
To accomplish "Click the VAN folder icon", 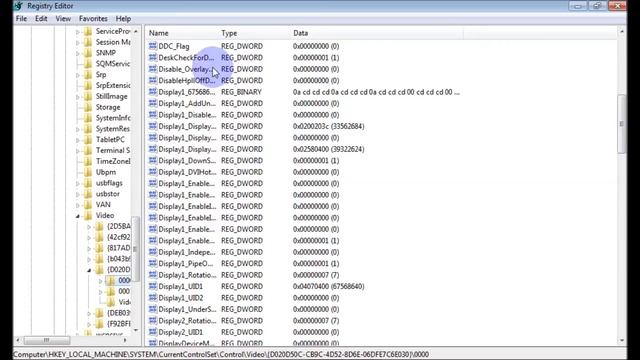I will (88, 204).
